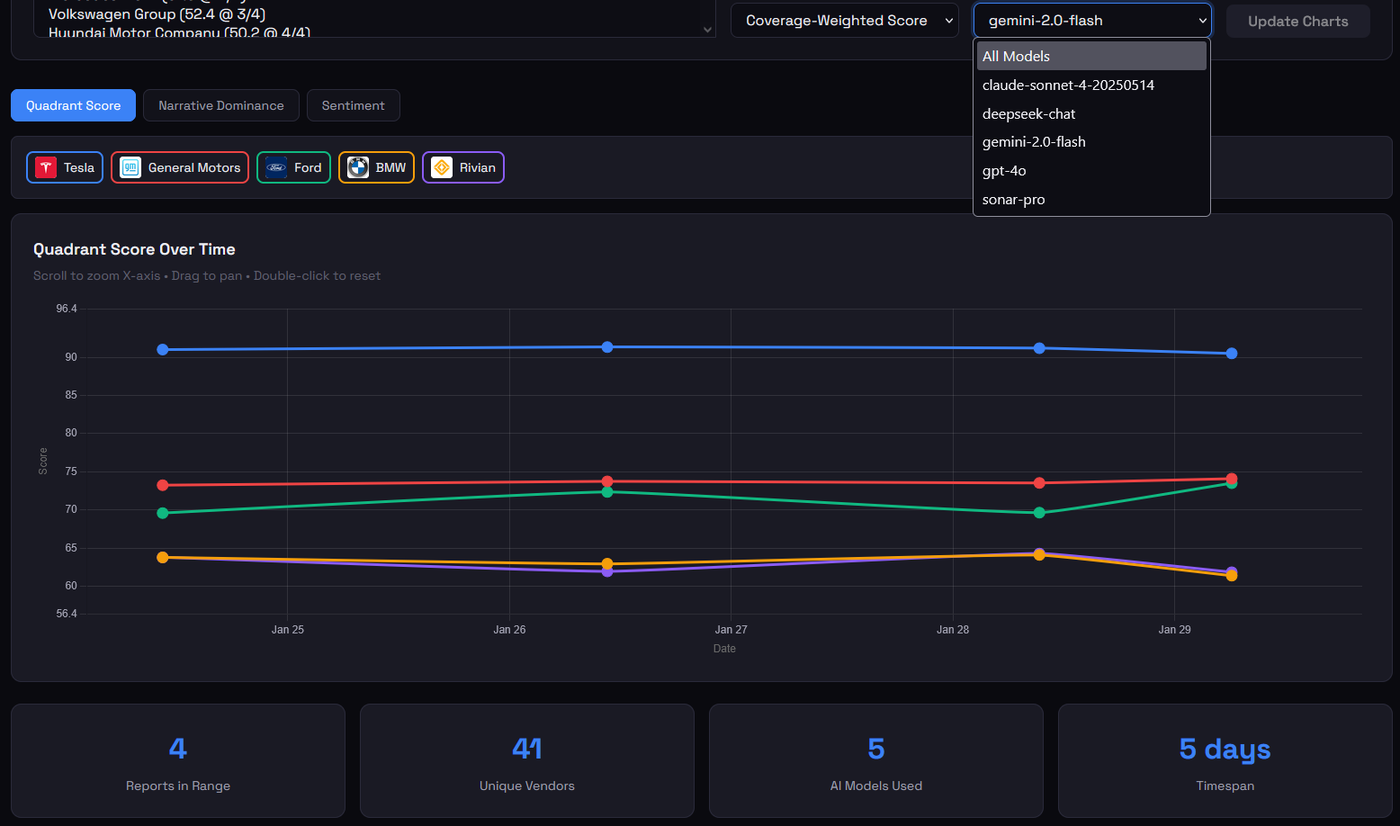Screen dimensions: 1400x826
Task: Select the Hyundai Motor Company list entry
Action: (179, 32)
